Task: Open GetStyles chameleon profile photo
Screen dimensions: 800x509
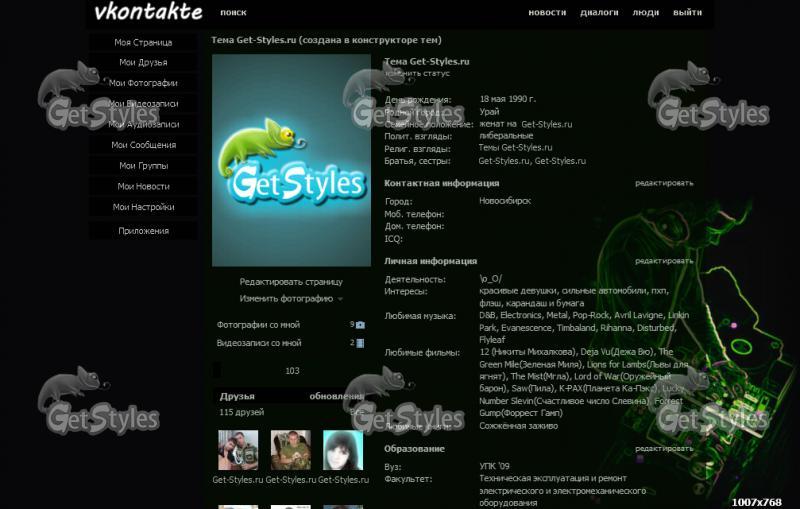Action: 291,160
